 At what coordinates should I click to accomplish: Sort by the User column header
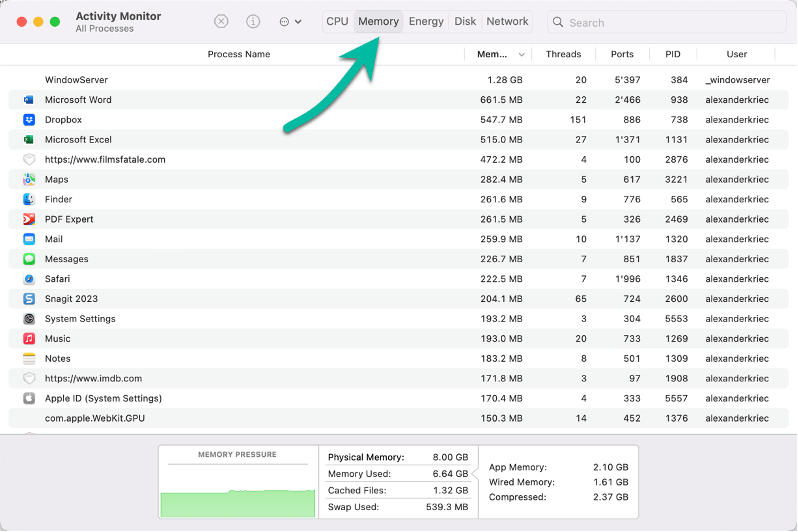736,54
